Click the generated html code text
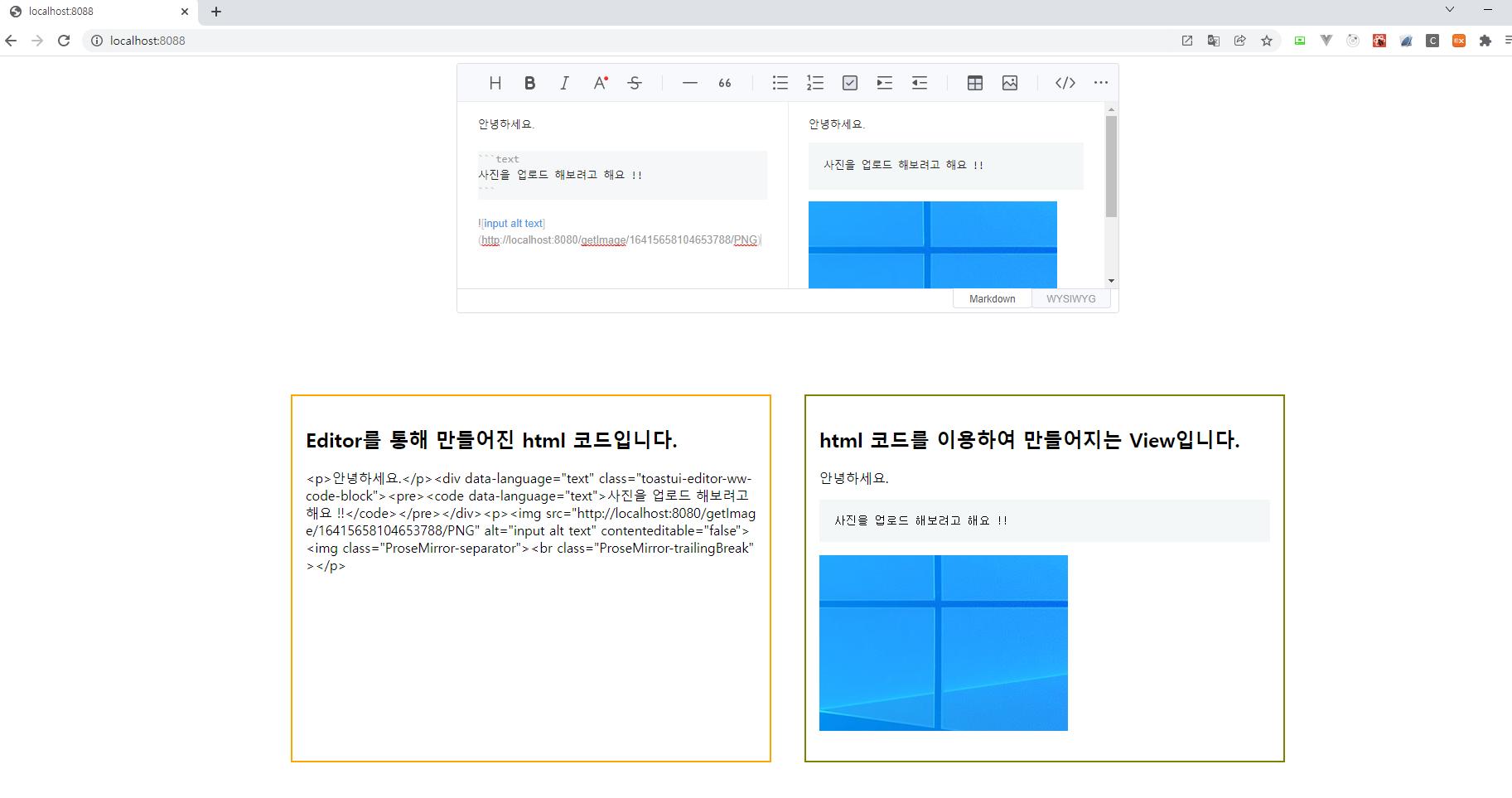Screen dimensions: 1512x798 [530, 522]
